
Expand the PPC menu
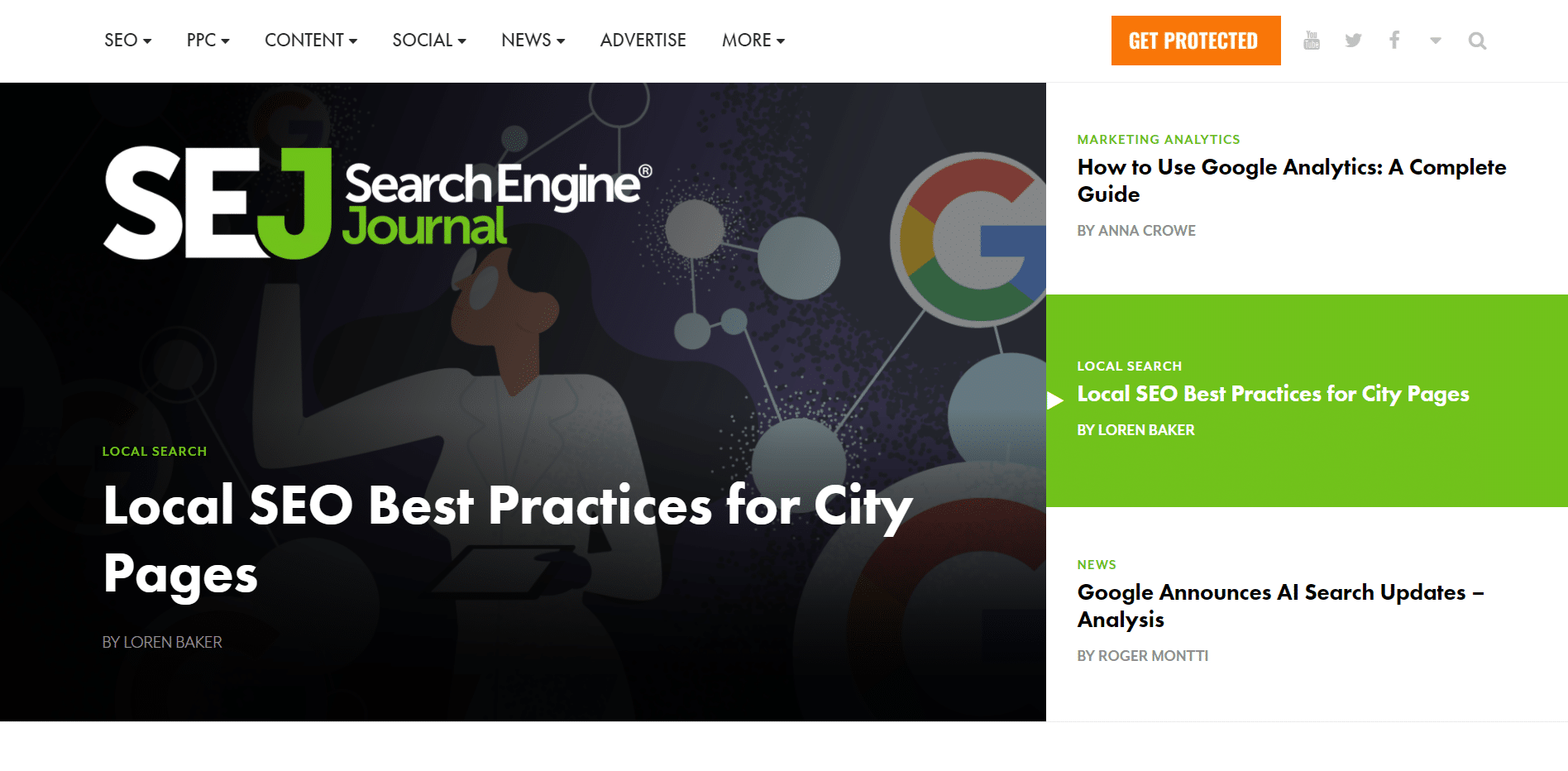[208, 40]
